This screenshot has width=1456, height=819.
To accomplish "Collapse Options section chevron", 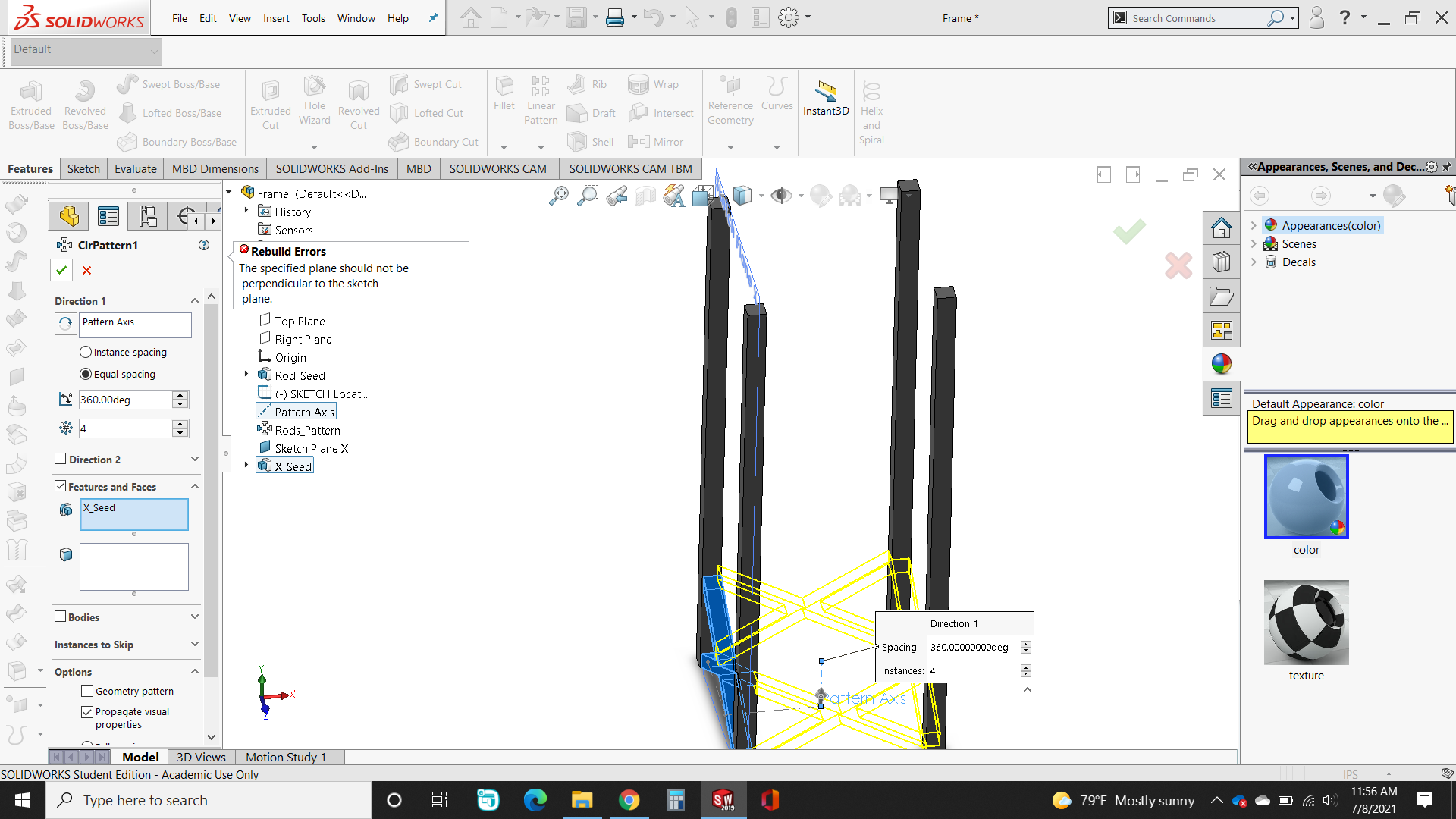I will pos(195,671).
